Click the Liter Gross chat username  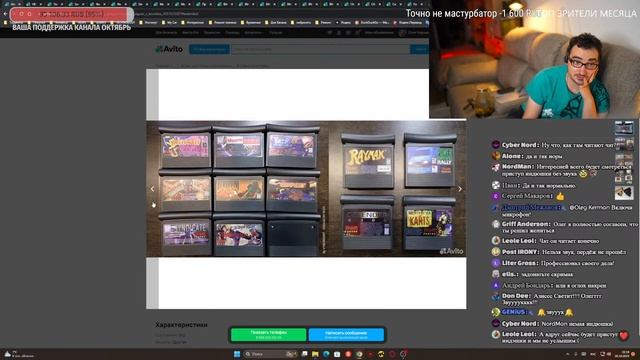click(520, 263)
